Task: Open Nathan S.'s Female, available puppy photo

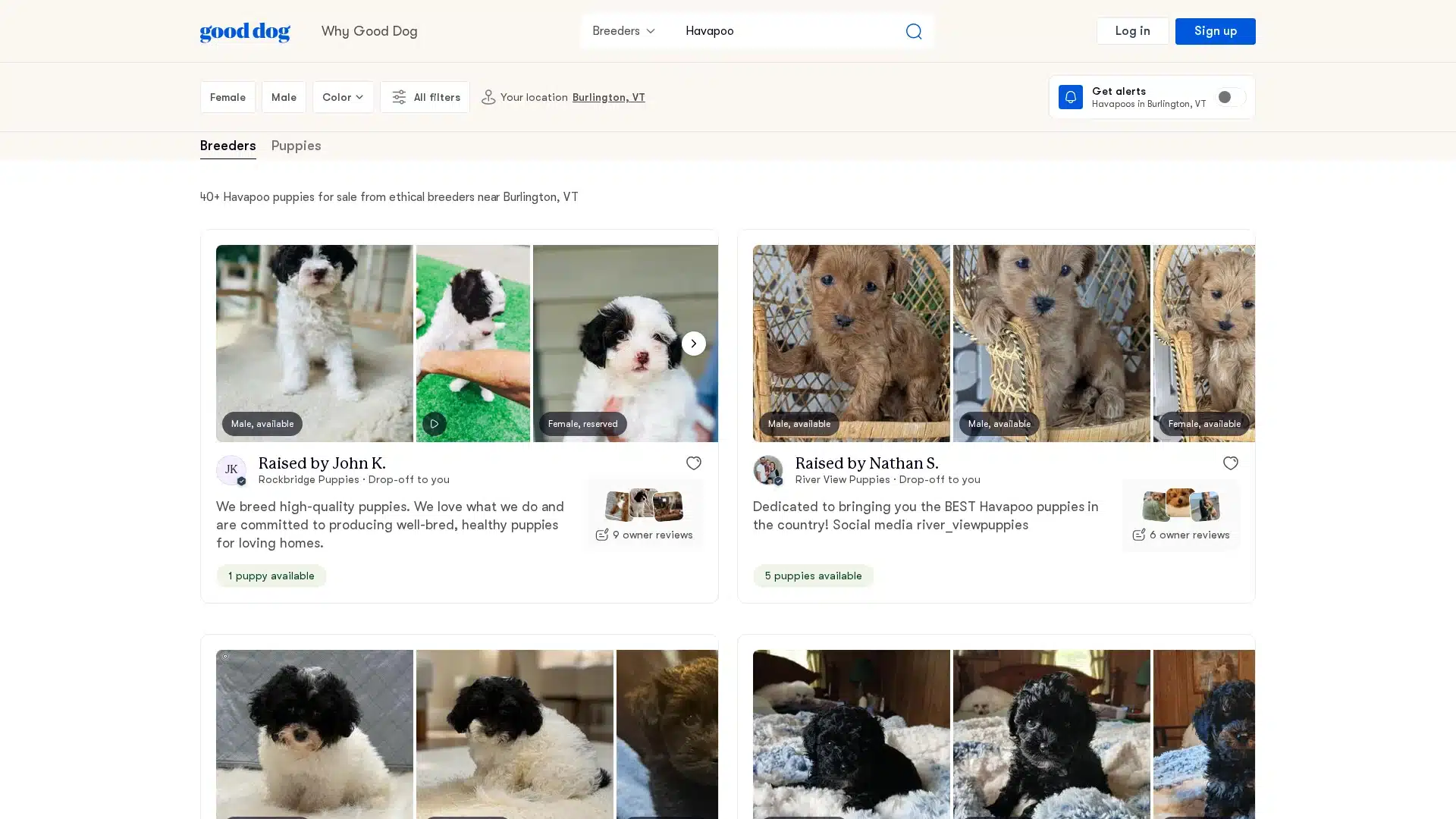Action: click(1203, 344)
